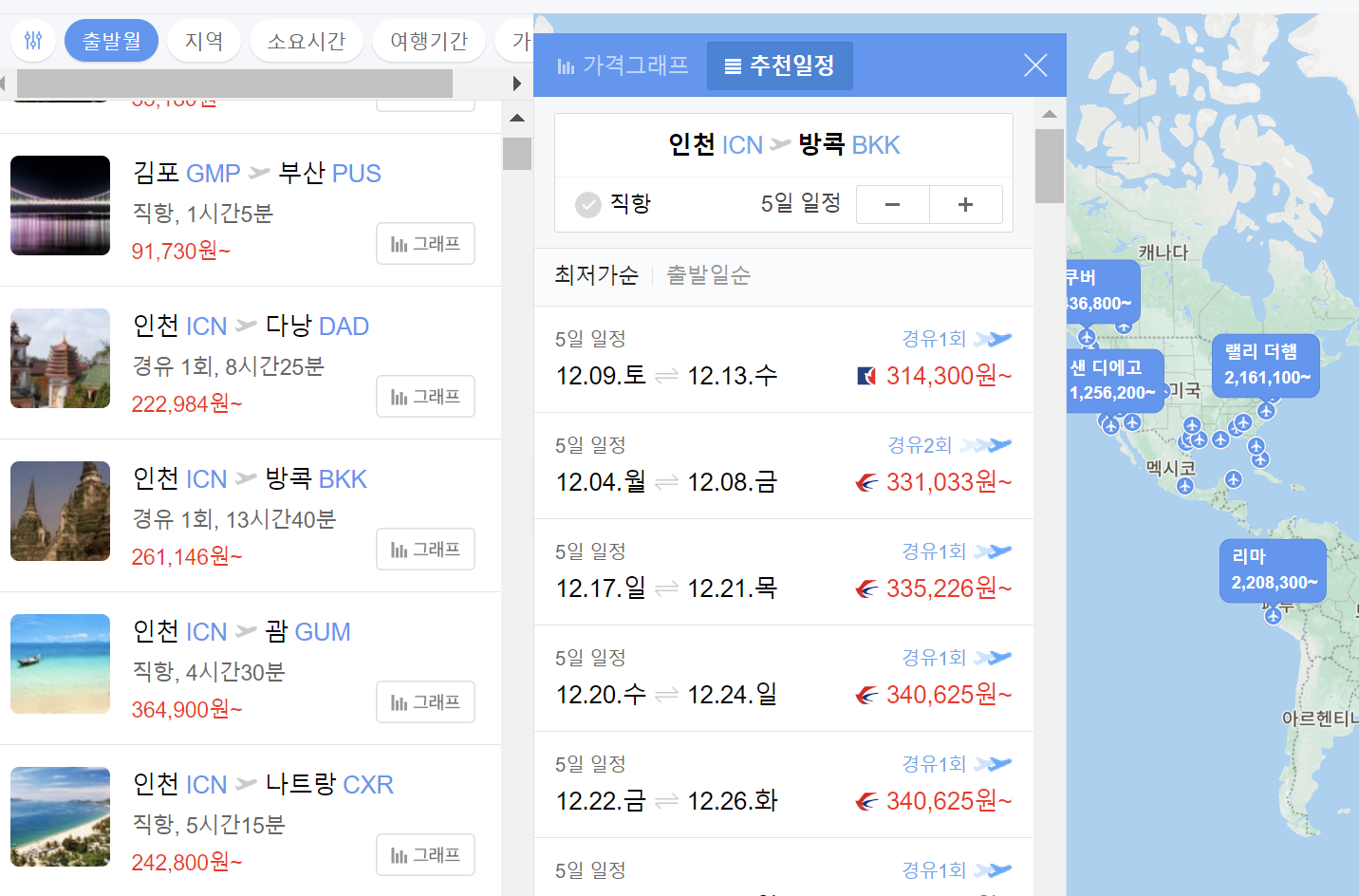Click the 331,033원 price
The width and height of the screenshot is (1359, 896).
[x=949, y=482]
